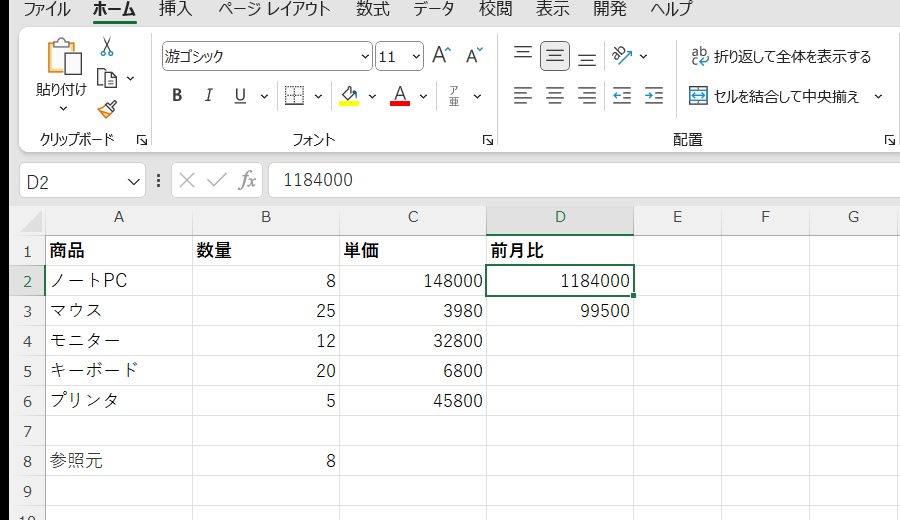Open the 配置 alignment dialog launcher
900x520 pixels.
890,140
